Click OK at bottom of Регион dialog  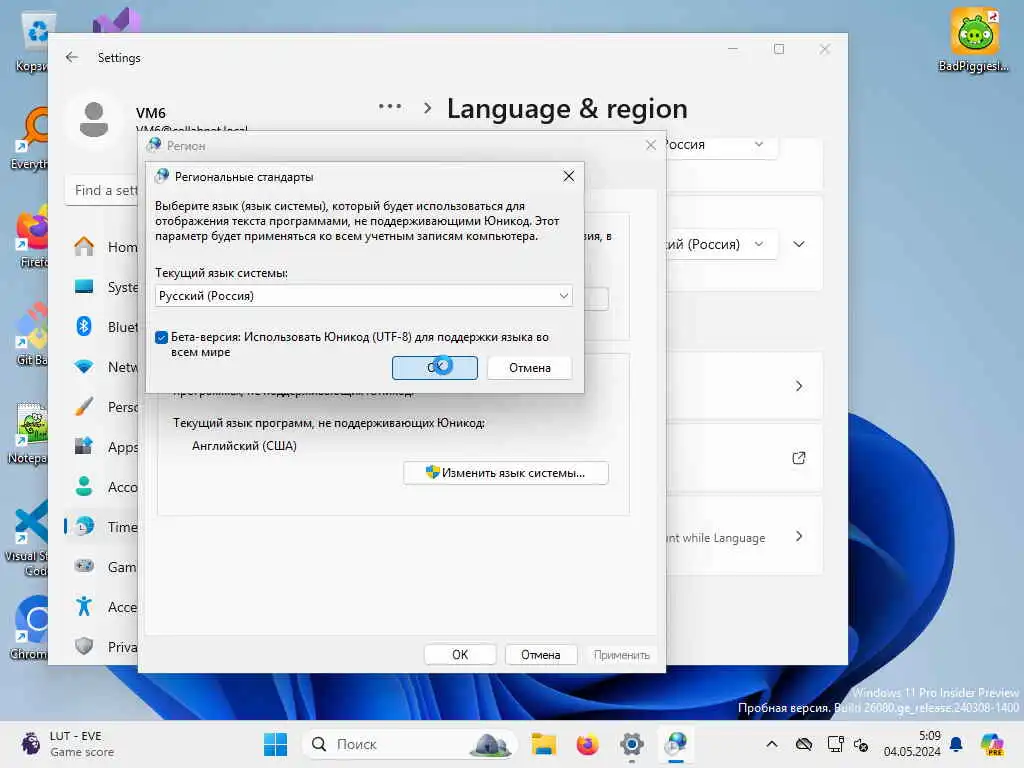(460, 654)
